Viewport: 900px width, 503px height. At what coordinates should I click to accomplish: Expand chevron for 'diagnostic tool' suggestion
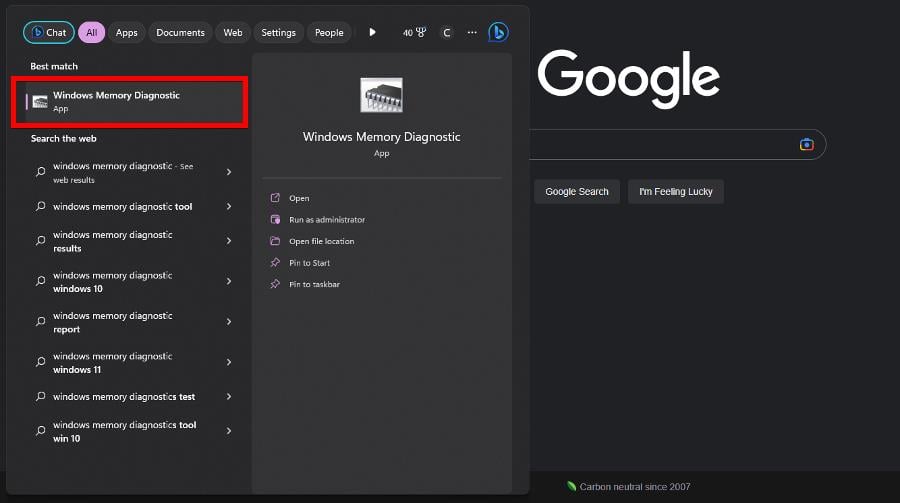click(228, 207)
